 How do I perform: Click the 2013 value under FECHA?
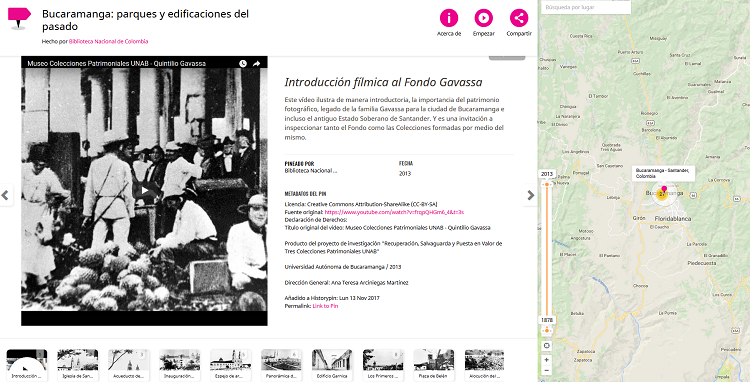coord(405,174)
